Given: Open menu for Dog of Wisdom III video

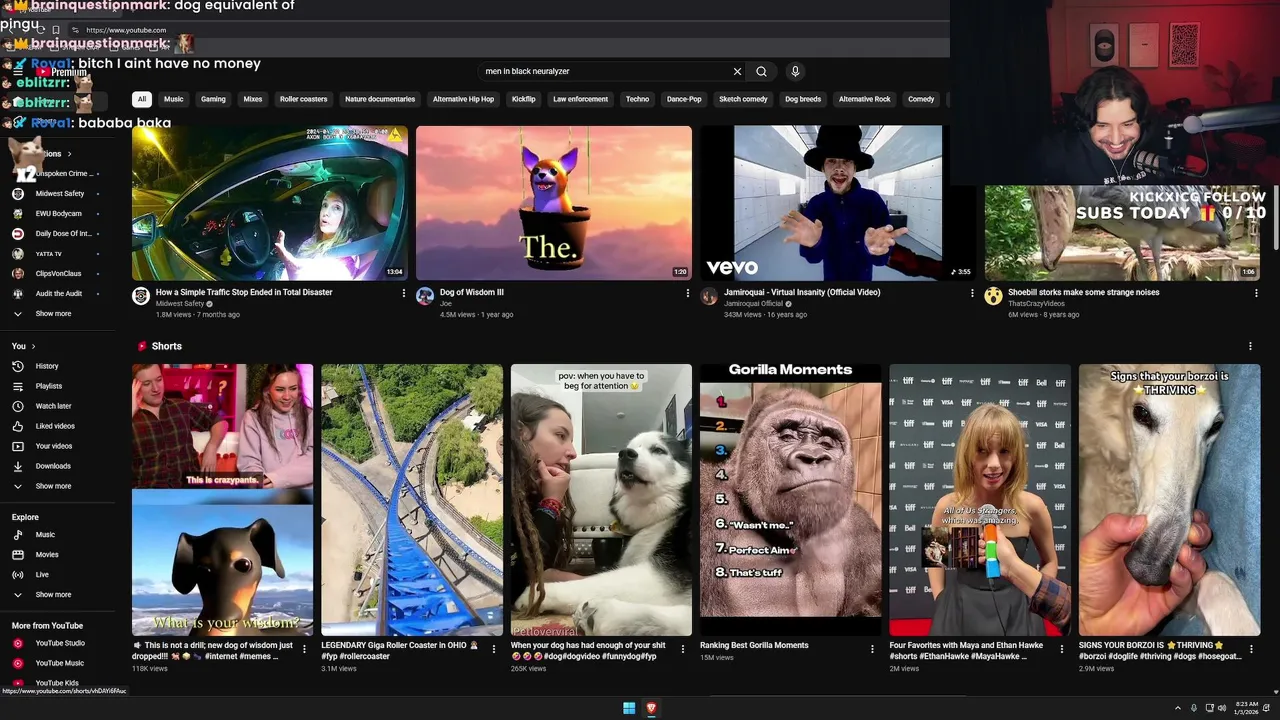Looking at the screenshot, I should coord(687,293).
